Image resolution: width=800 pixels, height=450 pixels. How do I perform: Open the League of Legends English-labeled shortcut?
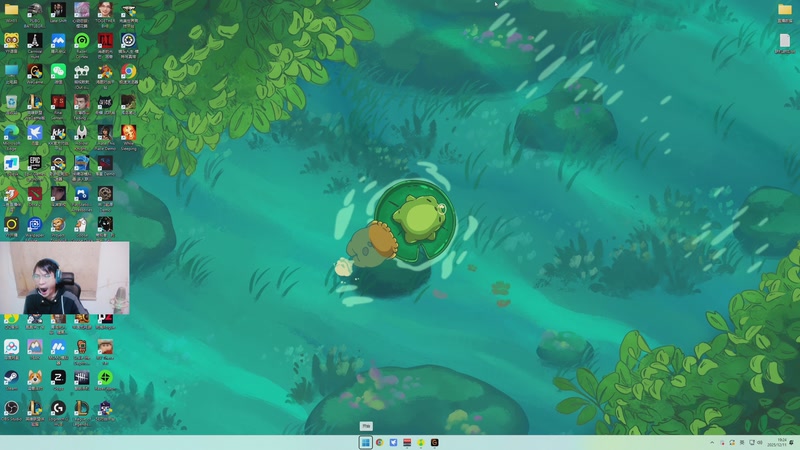pos(82,408)
